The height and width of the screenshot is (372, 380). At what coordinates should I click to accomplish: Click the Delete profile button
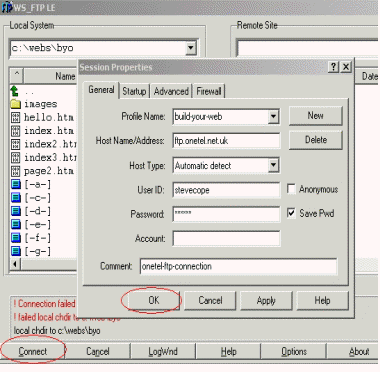pos(315,140)
